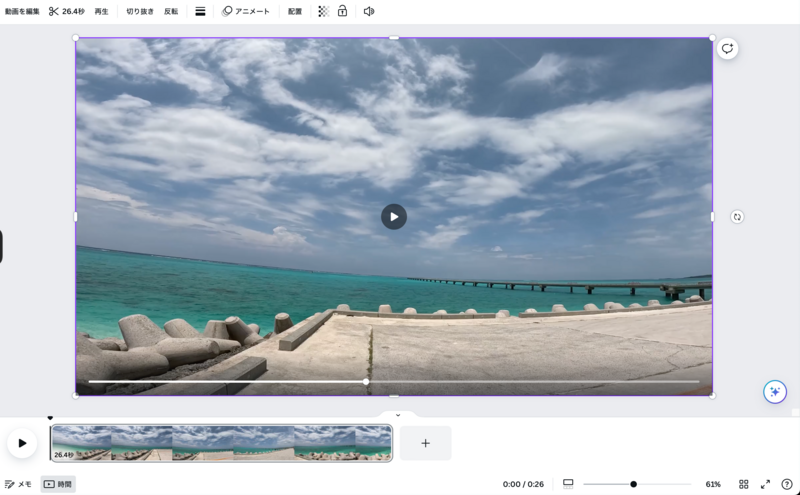This screenshot has height=495, width=800.
Task: Open the magic assistant sparkle button
Action: 774,392
